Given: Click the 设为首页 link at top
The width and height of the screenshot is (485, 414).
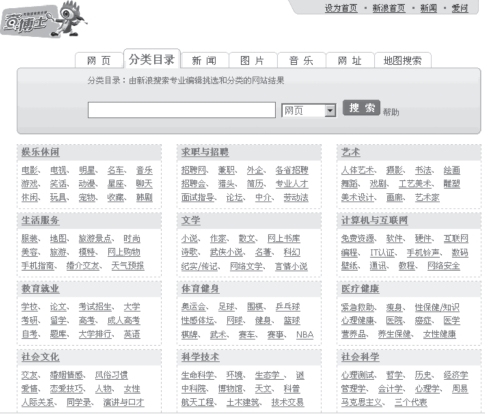Looking at the screenshot, I should pos(341,8).
